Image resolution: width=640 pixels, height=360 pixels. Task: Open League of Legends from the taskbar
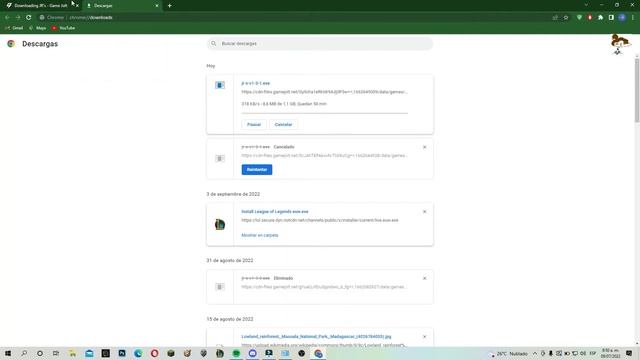[x=220, y=353]
